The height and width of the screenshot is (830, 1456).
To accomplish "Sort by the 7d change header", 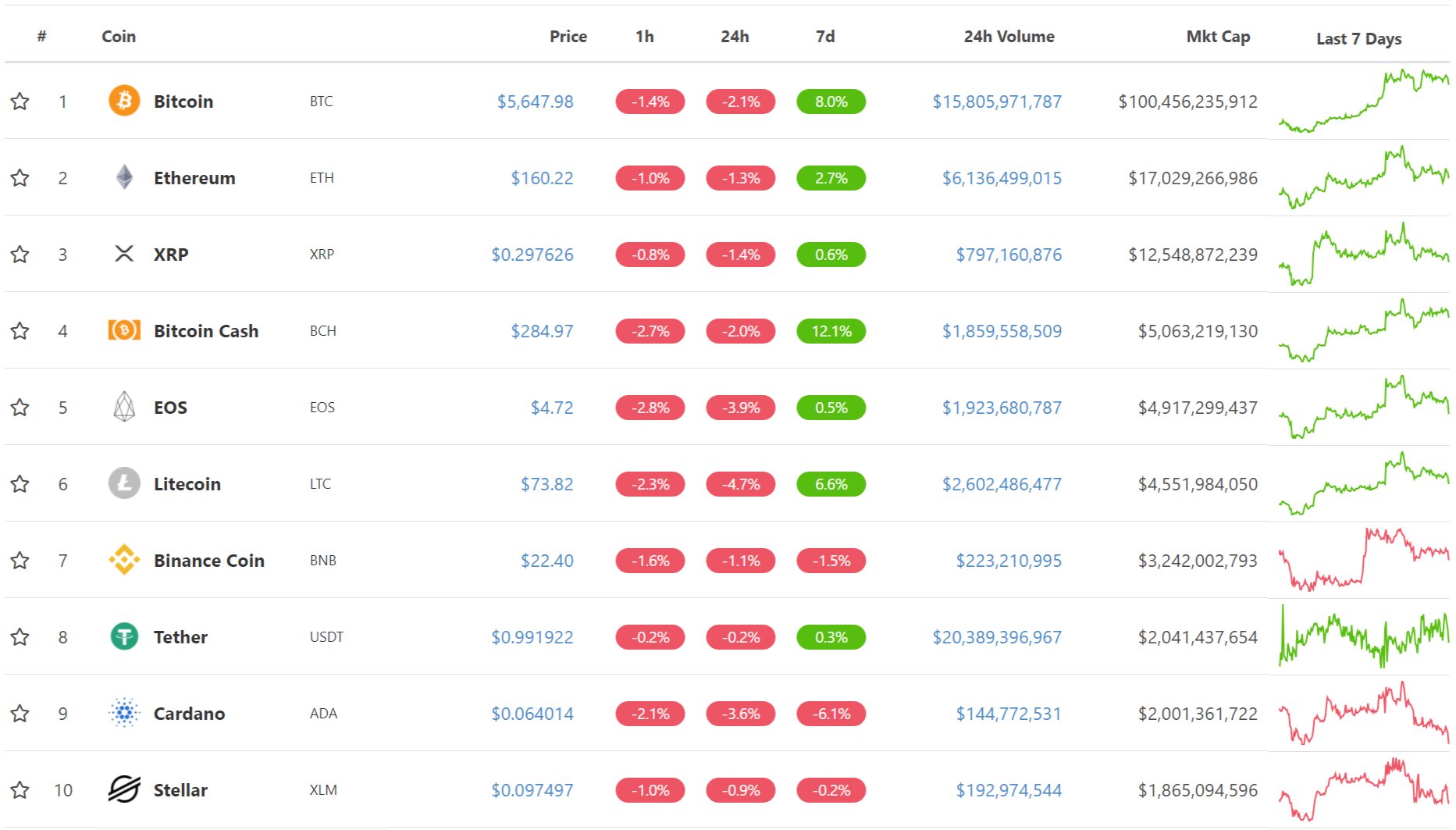I will click(x=825, y=36).
